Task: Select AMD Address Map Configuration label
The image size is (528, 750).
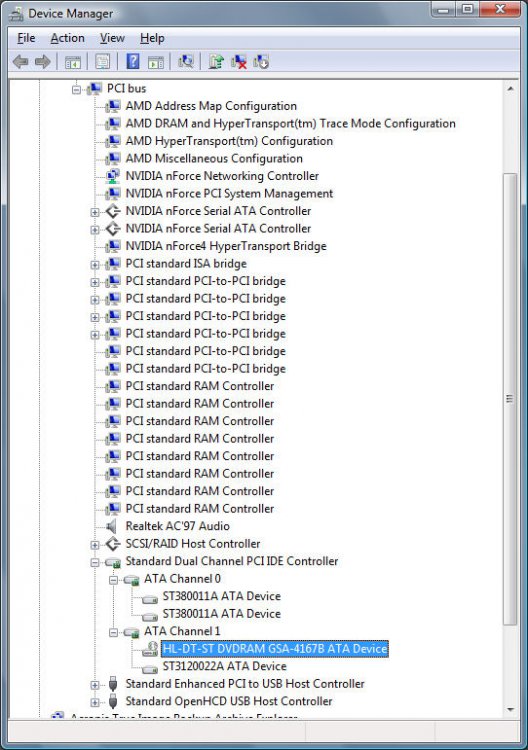Action: pos(211,106)
